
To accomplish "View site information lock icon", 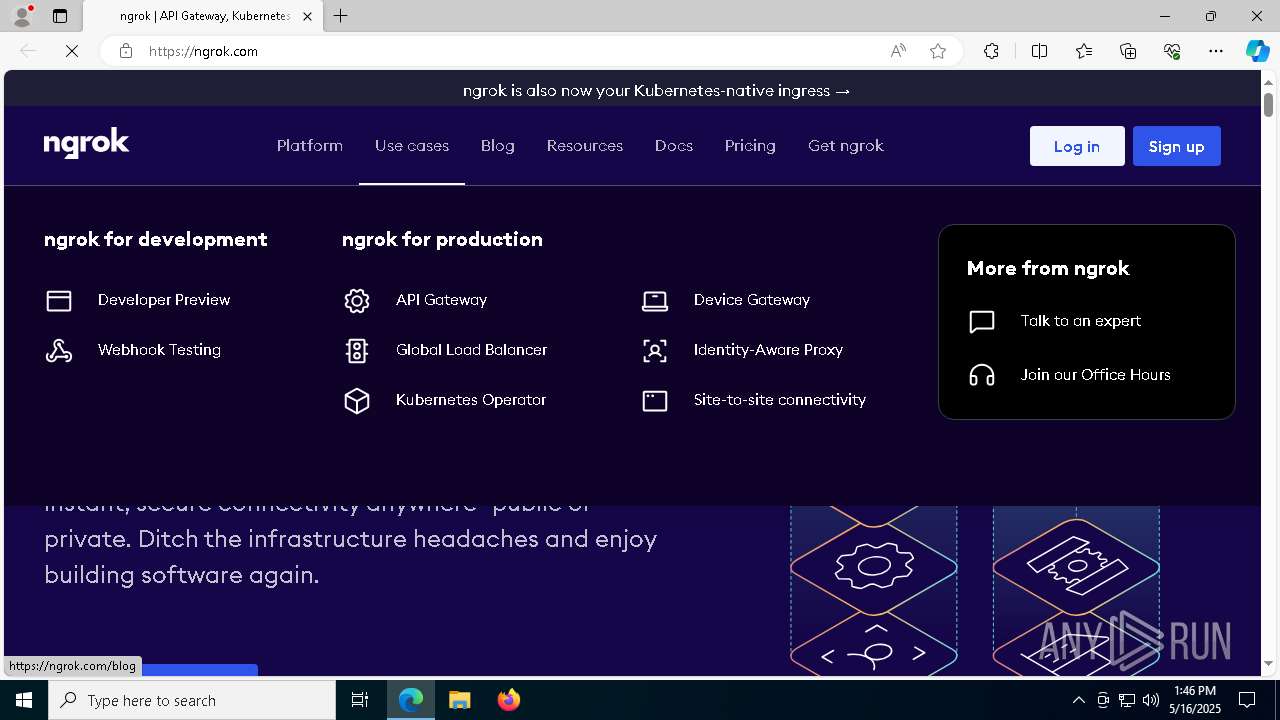I will point(126,51).
